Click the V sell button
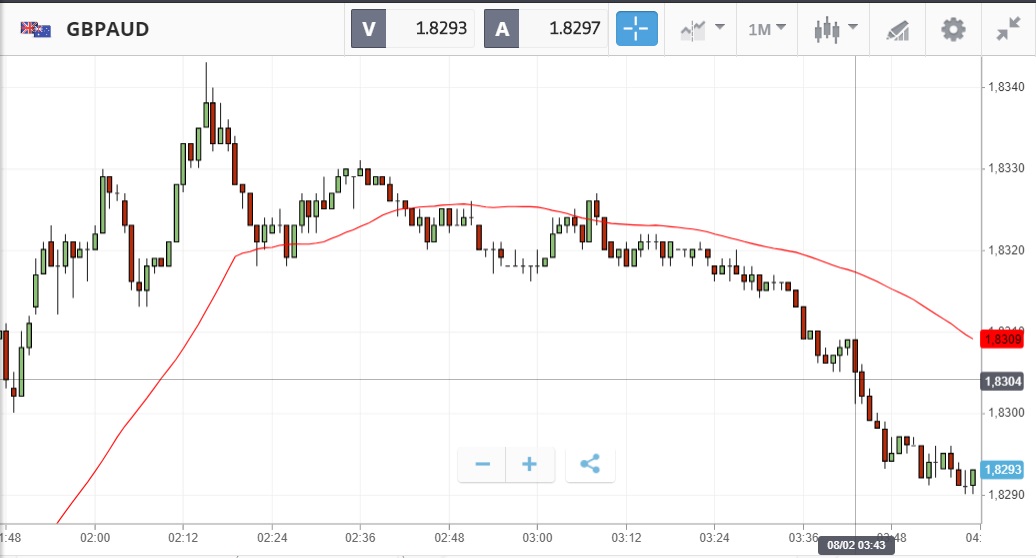The image size is (1036, 558). click(x=368, y=29)
